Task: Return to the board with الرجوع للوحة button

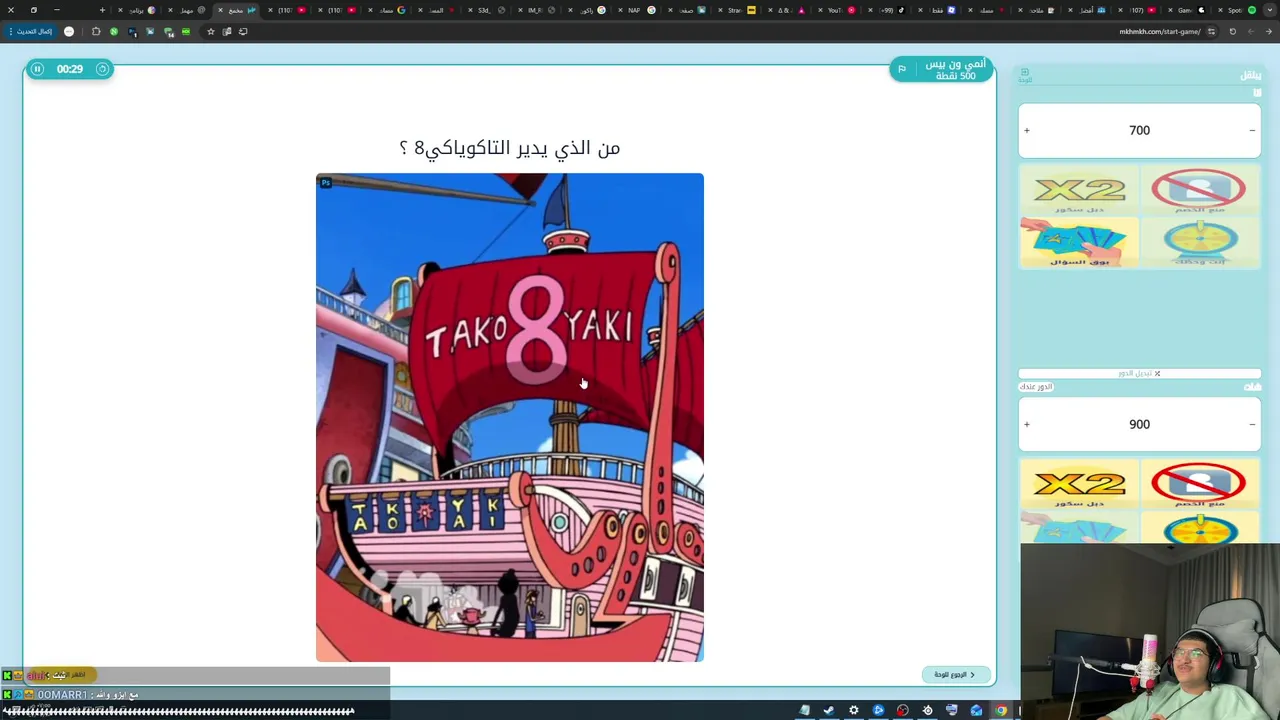Action: click(x=955, y=675)
